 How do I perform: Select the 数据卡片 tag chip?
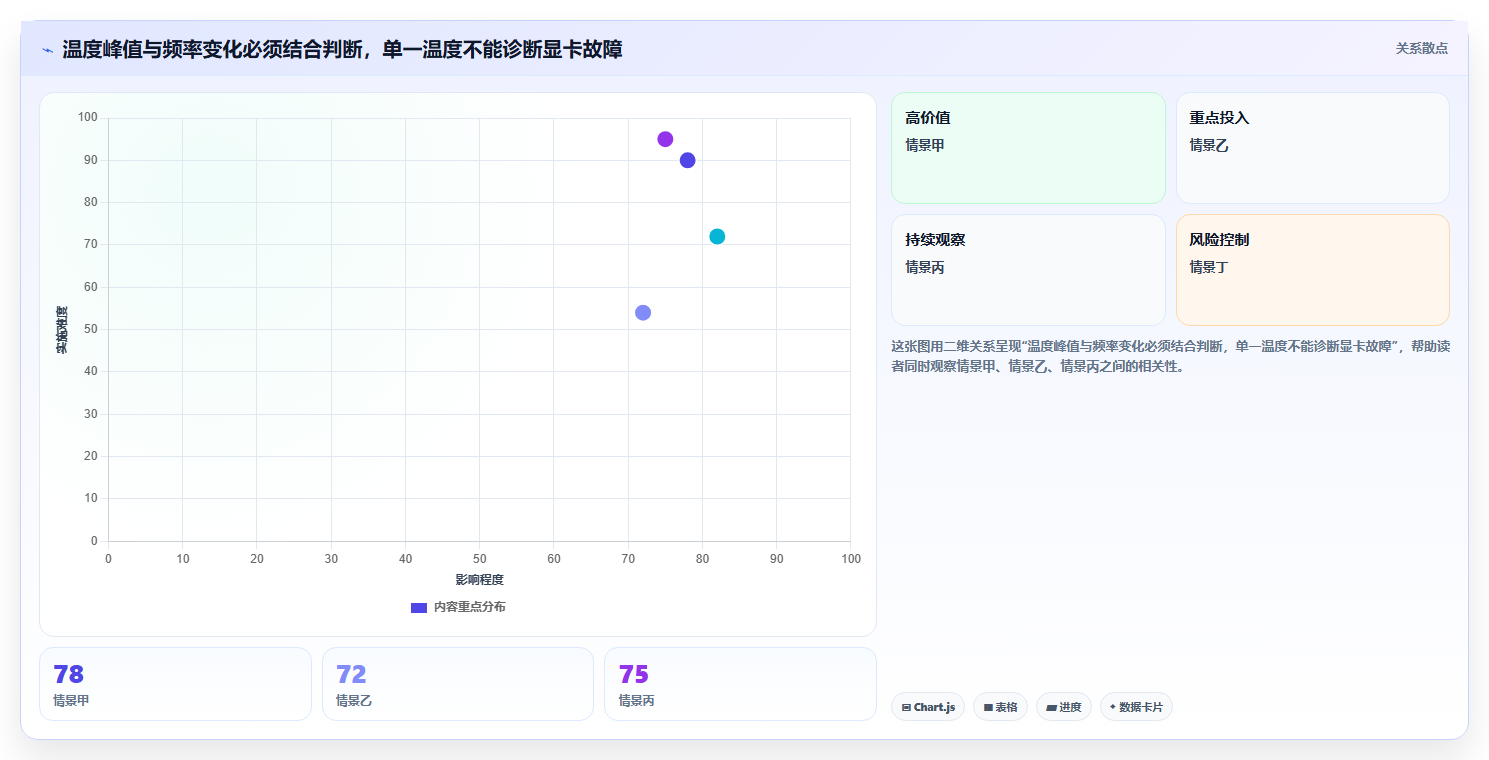click(1136, 707)
